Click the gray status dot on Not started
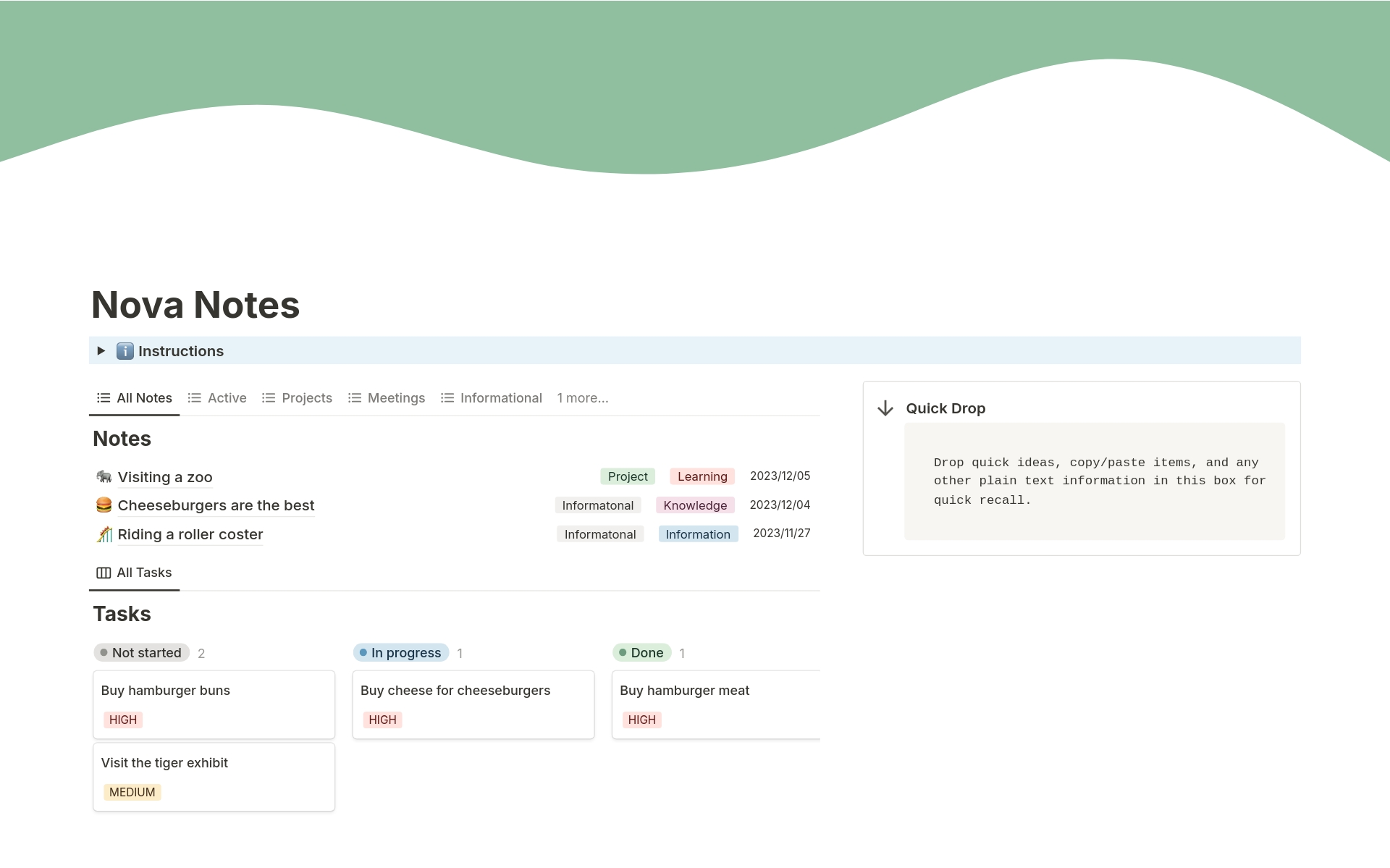This screenshot has height=868, width=1390. (104, 652)
